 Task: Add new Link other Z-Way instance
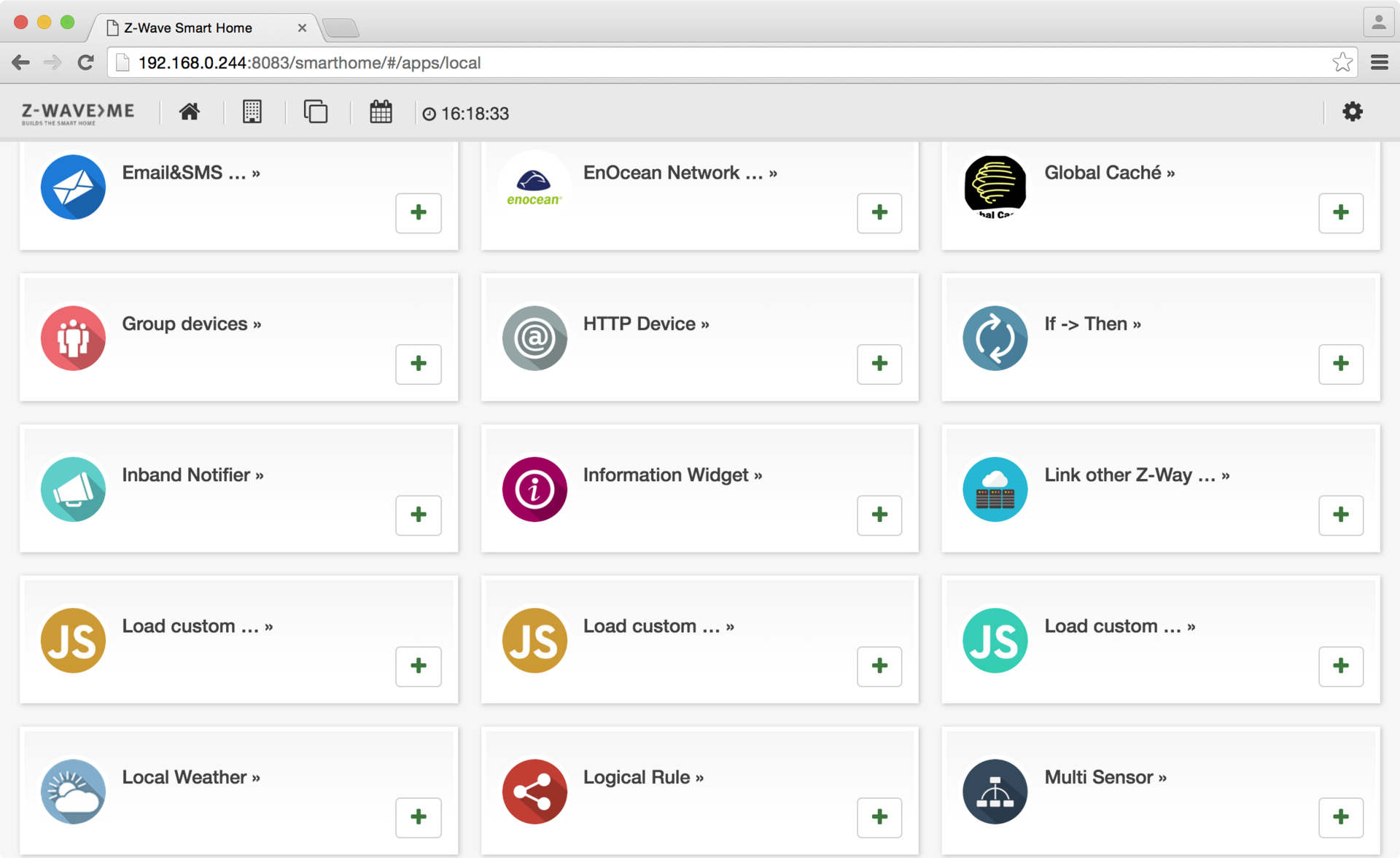[x=1340, y=514]
